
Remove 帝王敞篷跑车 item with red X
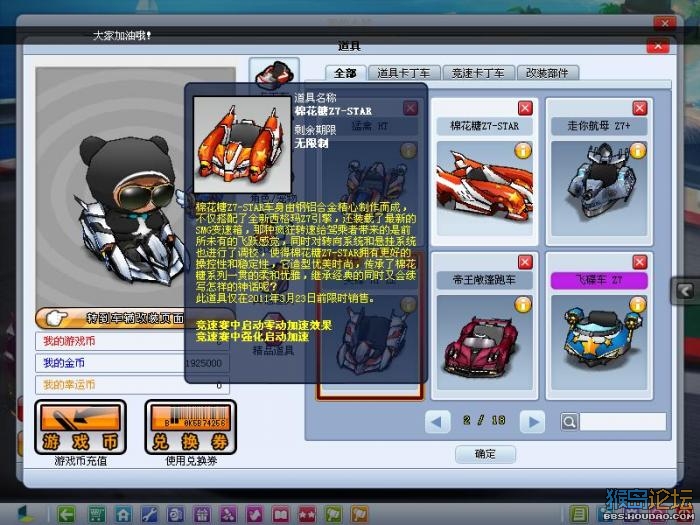525,262
